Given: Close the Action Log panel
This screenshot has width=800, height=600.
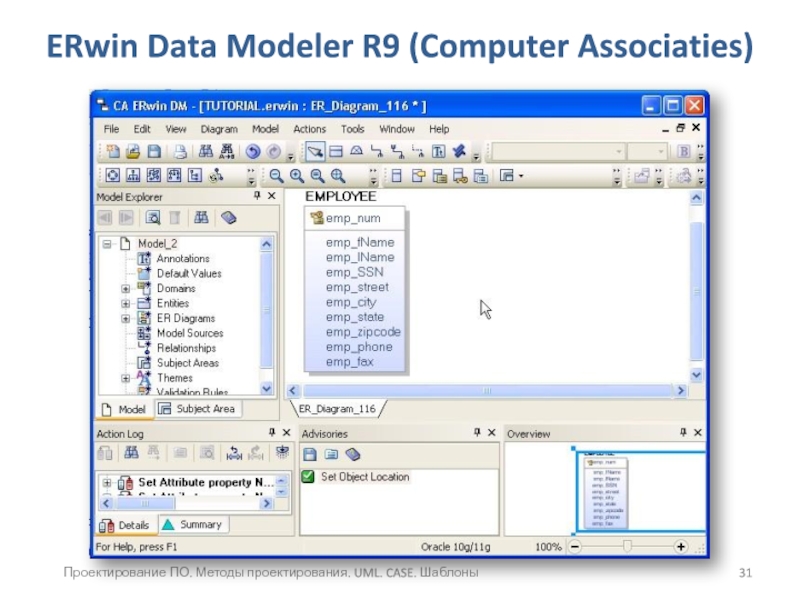Looking at the screenshot, I should tap(287, 433).
